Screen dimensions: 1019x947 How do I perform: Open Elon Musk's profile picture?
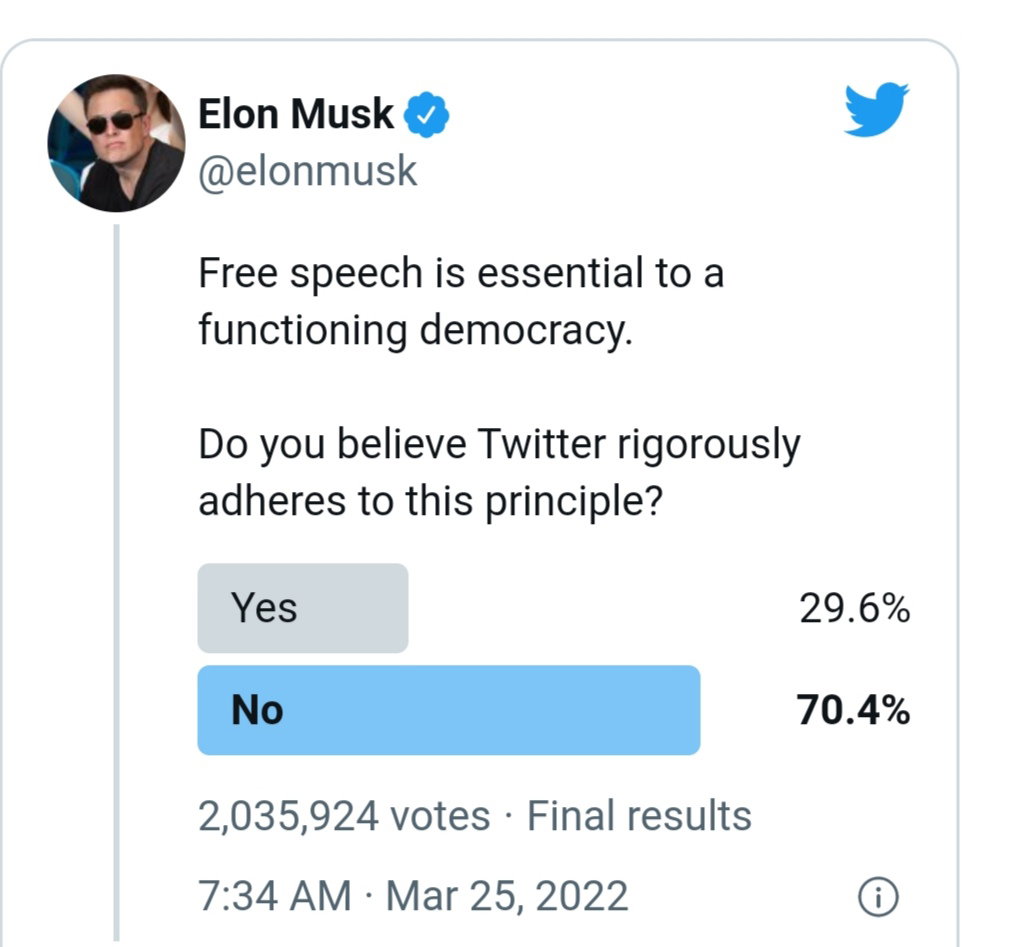(116, 143)
